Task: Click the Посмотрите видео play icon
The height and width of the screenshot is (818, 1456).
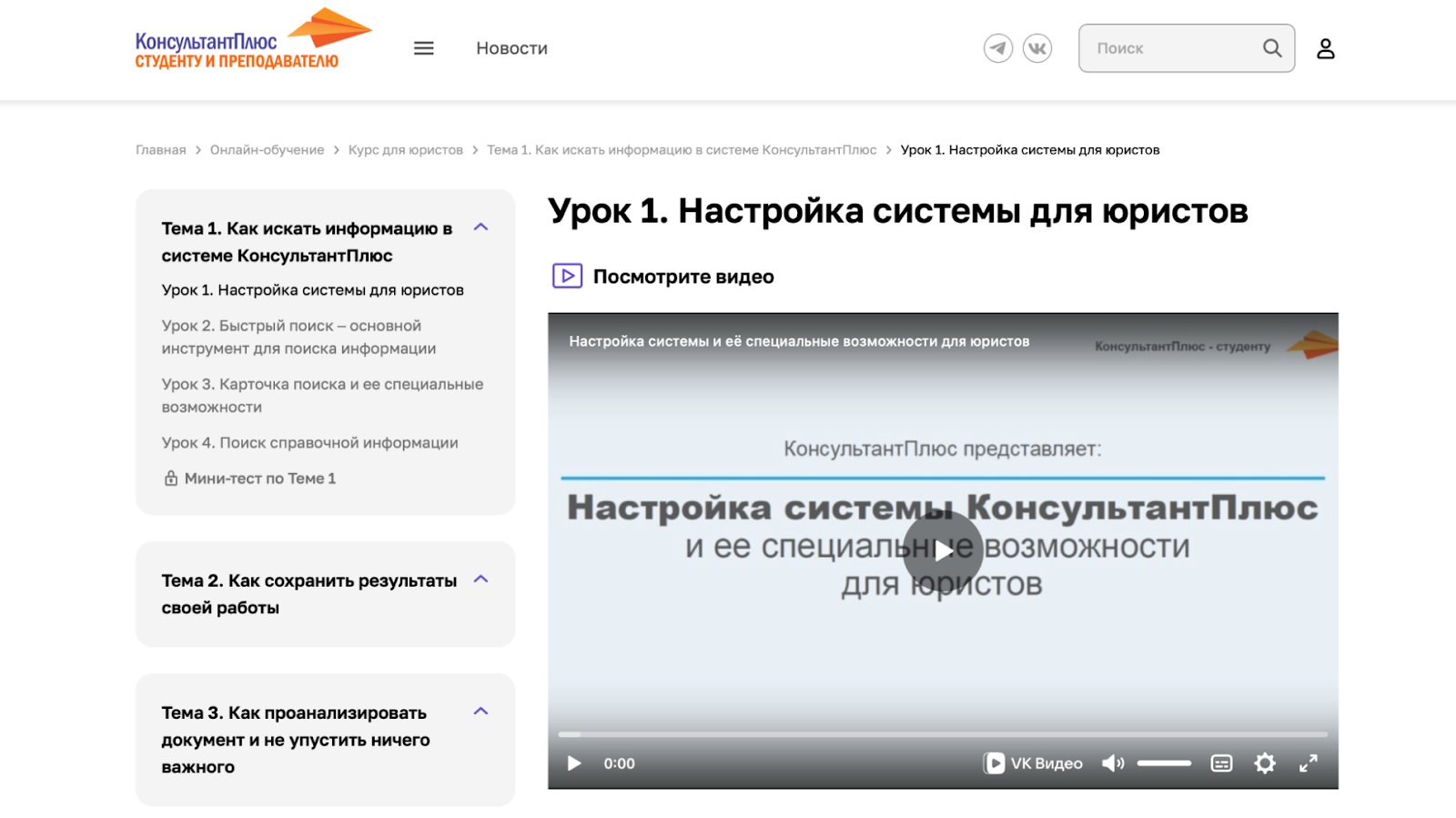Action: pos(567,276)
